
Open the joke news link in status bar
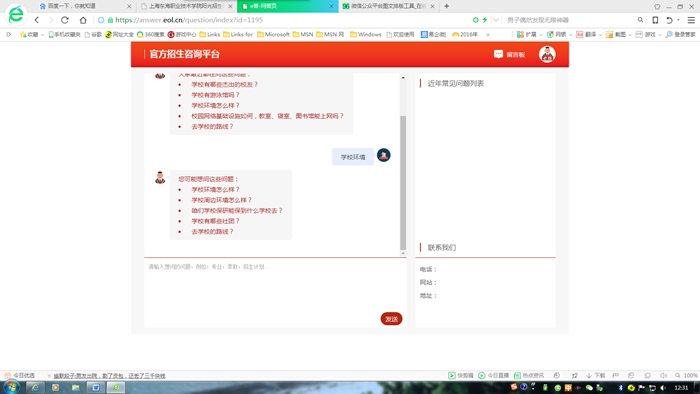click(x=109, y=376)
